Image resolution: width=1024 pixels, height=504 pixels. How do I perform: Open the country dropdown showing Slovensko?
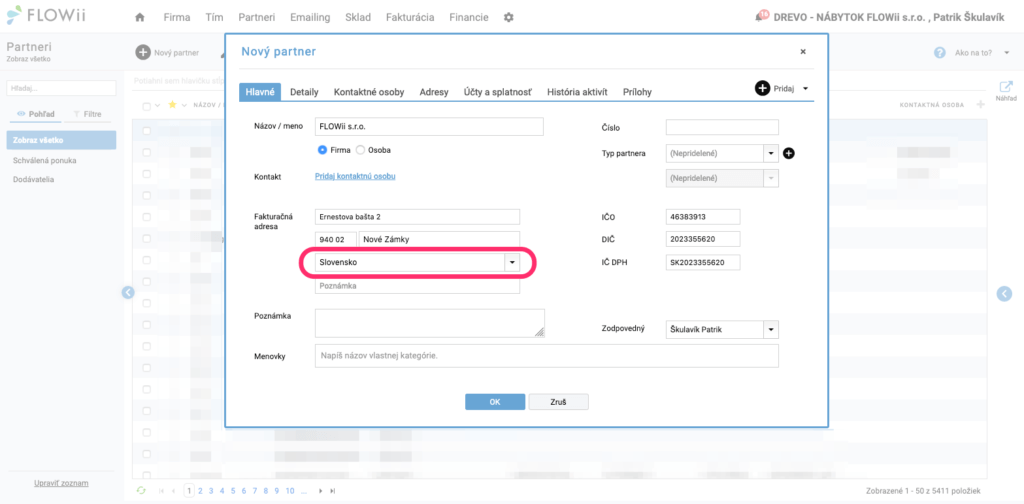512,262
